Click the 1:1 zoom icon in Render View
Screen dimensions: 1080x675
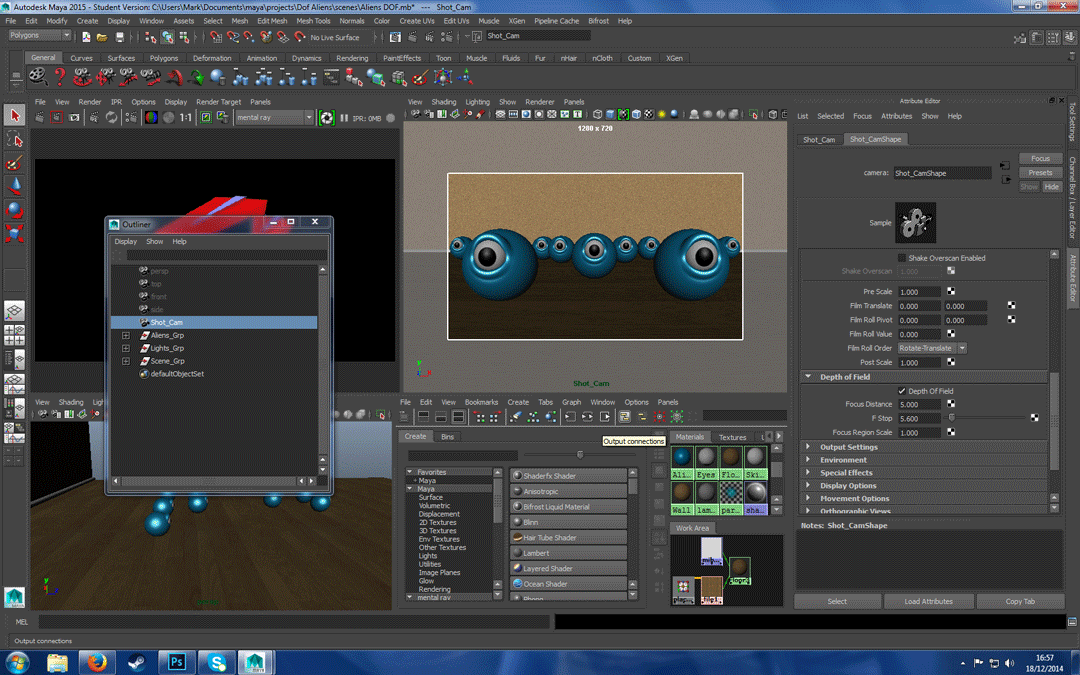184,117
